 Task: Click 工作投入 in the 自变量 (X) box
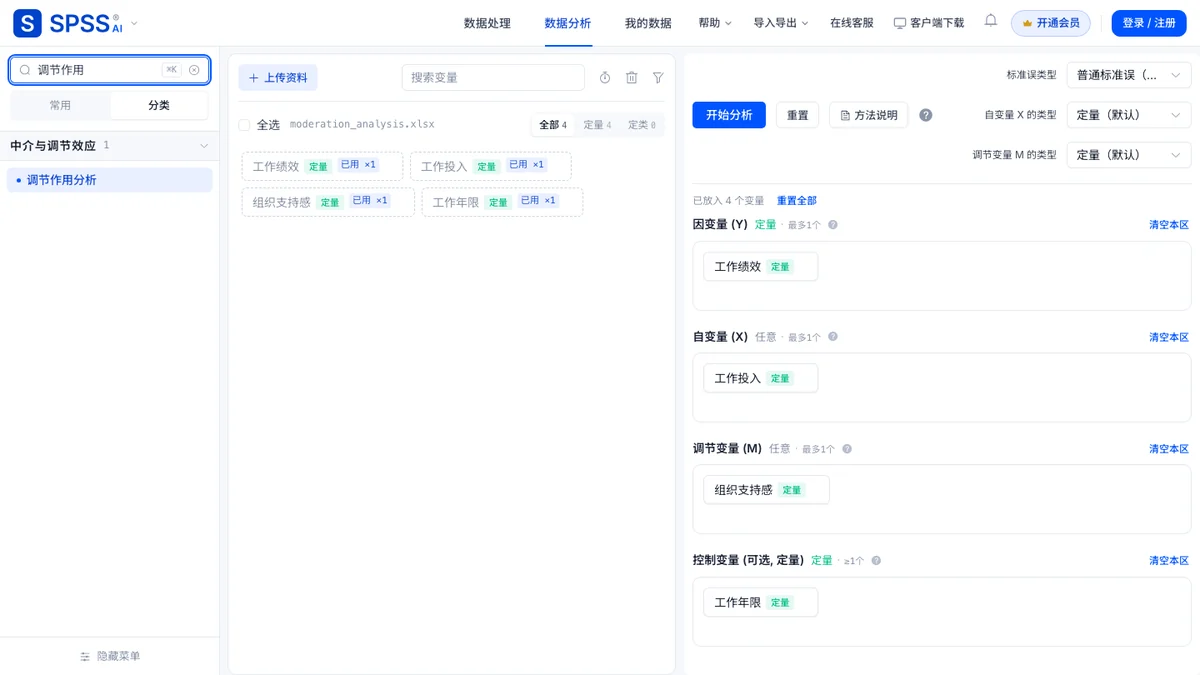(761, 379)
